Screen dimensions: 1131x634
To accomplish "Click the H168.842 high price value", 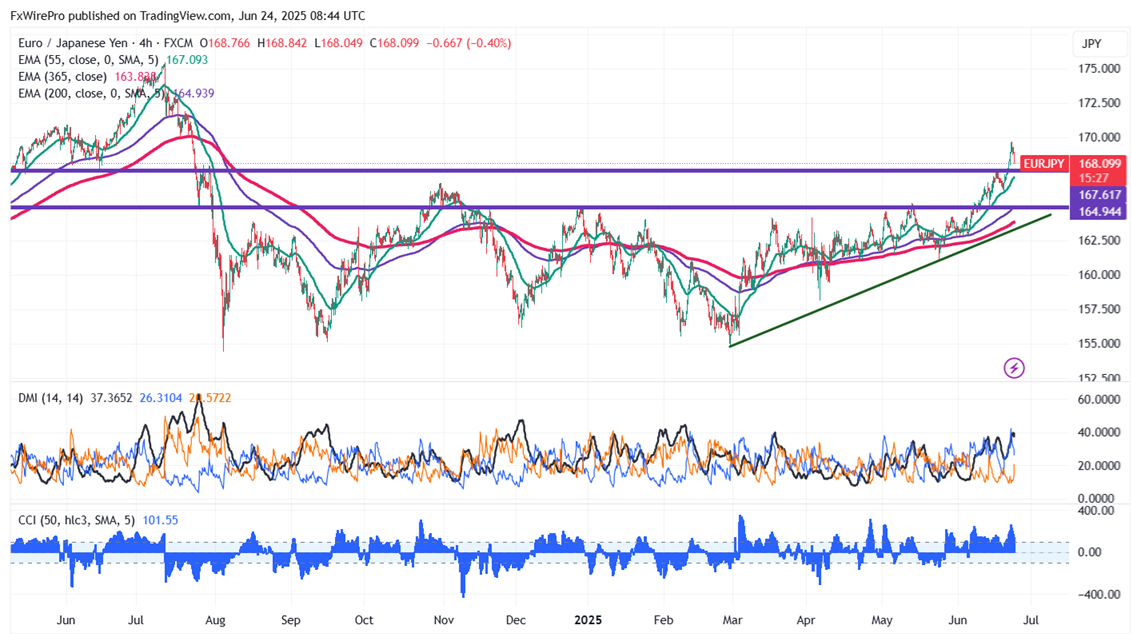I will tap(283, 43).
